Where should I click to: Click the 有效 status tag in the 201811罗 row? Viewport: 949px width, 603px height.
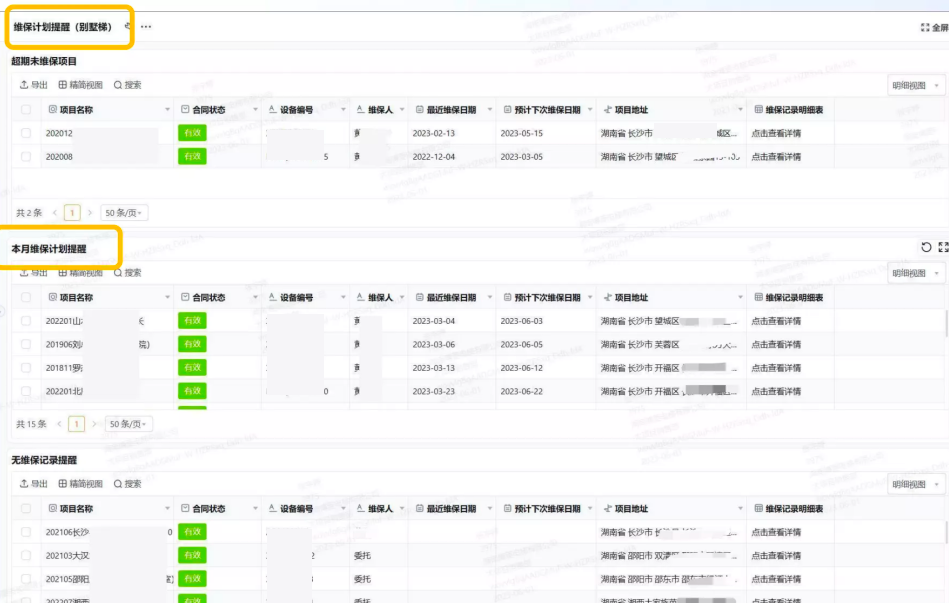pos(192,367)
